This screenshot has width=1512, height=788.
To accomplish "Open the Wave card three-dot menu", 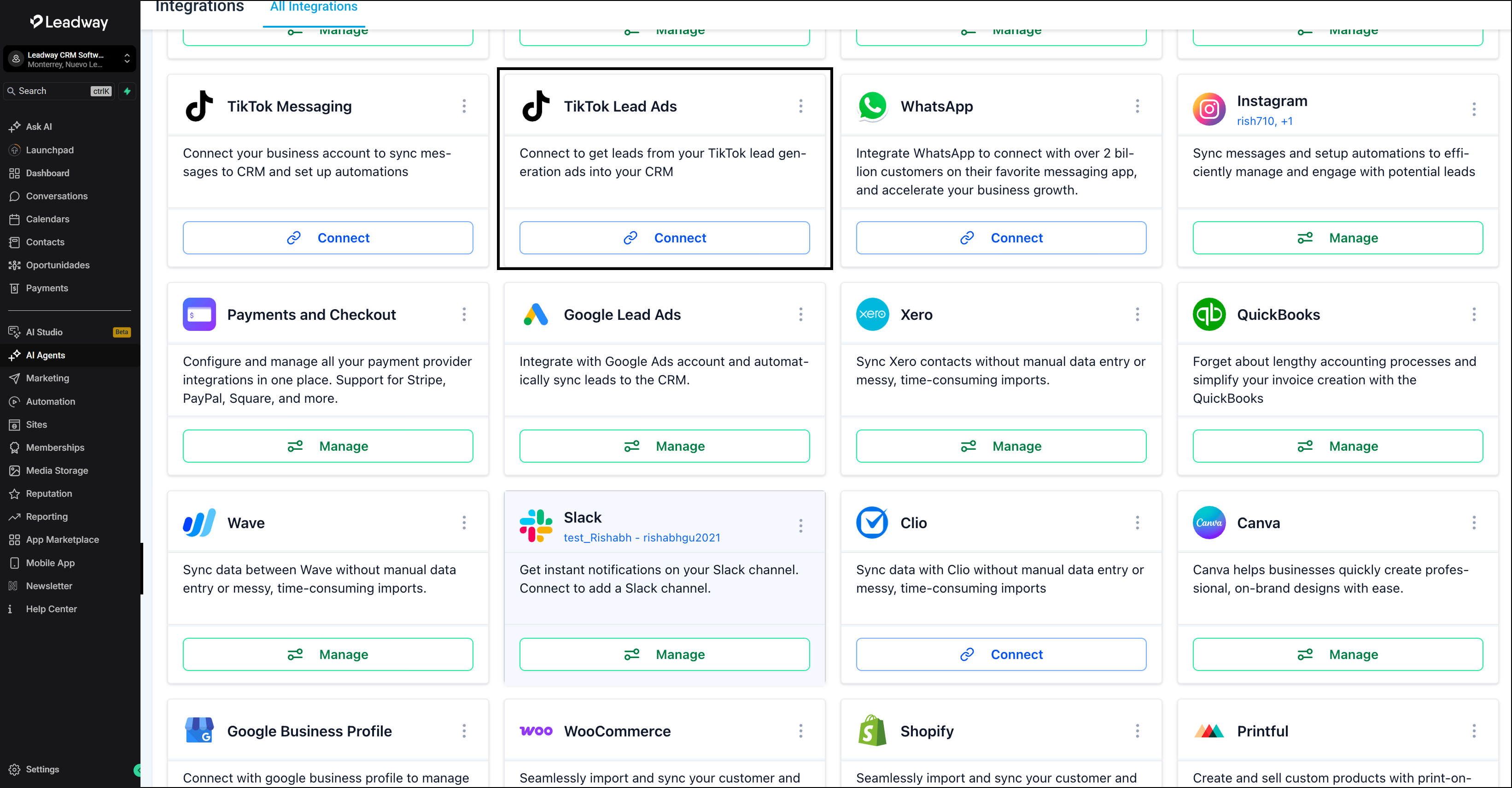I will pos(464,523).
